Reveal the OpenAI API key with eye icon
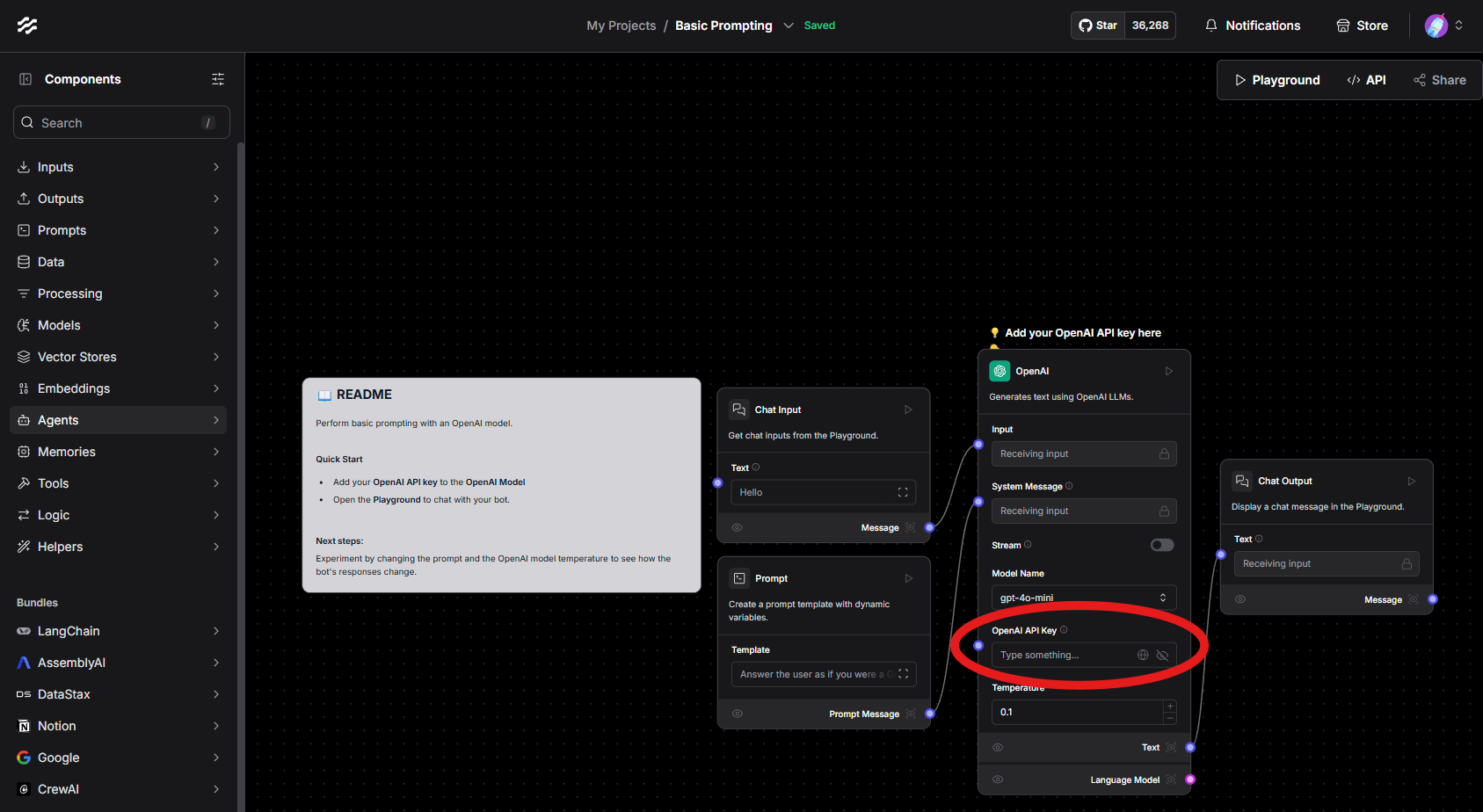The image size is (1483, 812). (x=1162, y=655)
